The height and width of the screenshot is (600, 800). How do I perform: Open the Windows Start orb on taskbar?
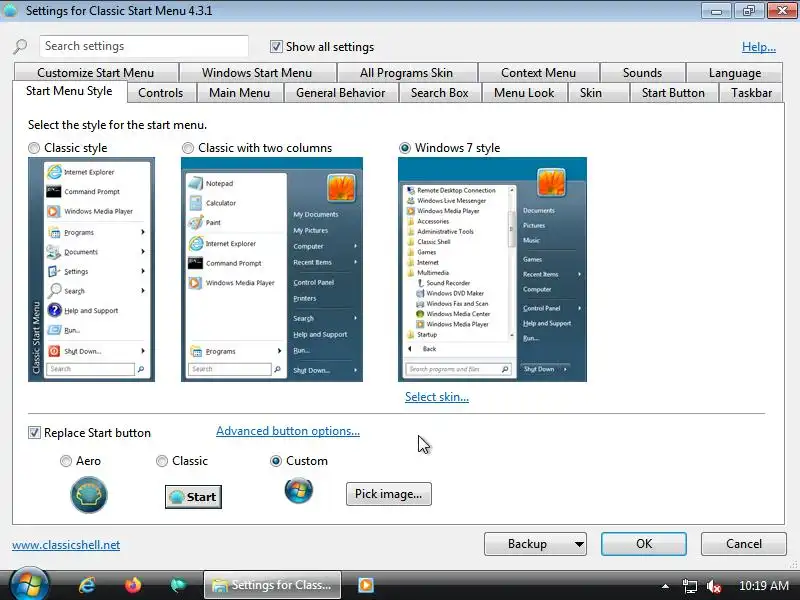(29, 584)
